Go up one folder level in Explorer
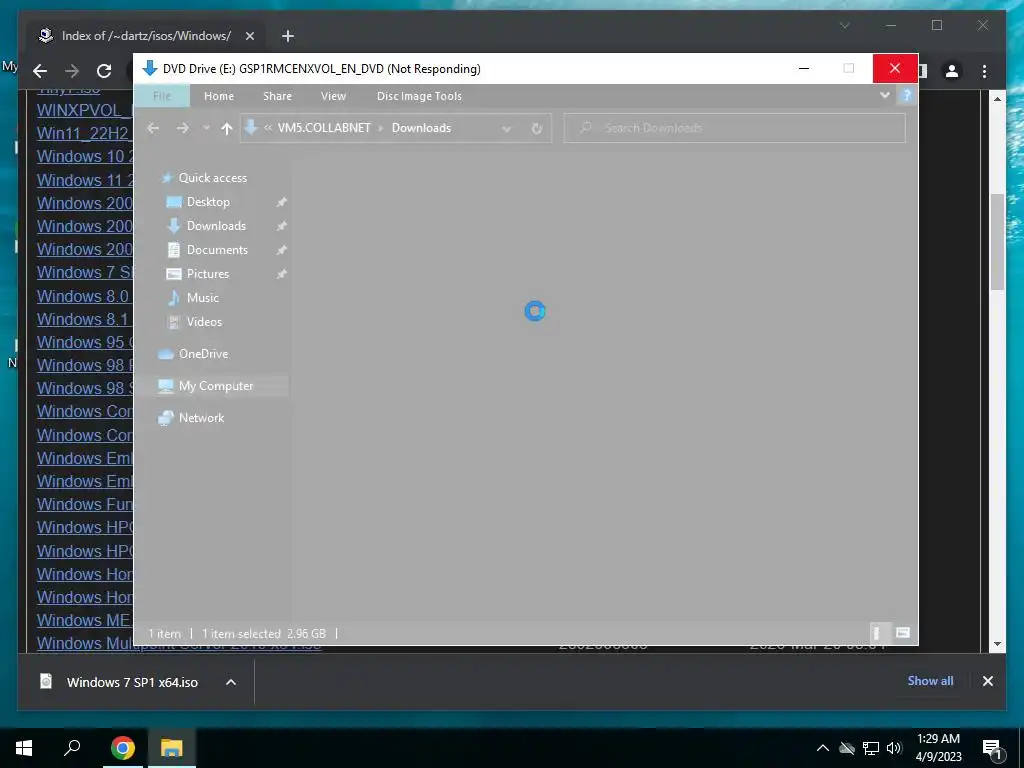The height and width of the screenshot is (768, 1024). [227, 128]
